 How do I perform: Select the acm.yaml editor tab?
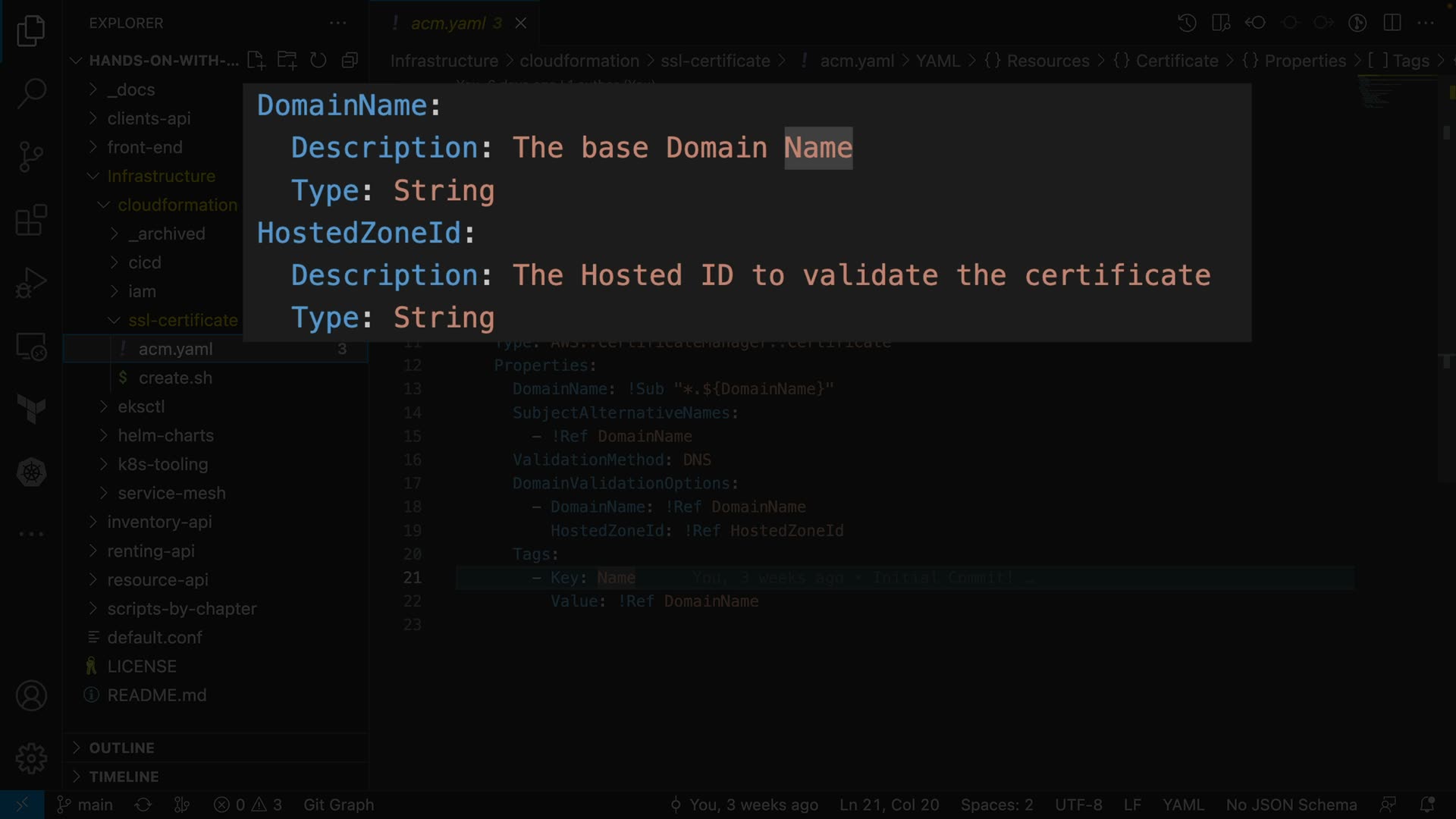(x=447, y=24)
